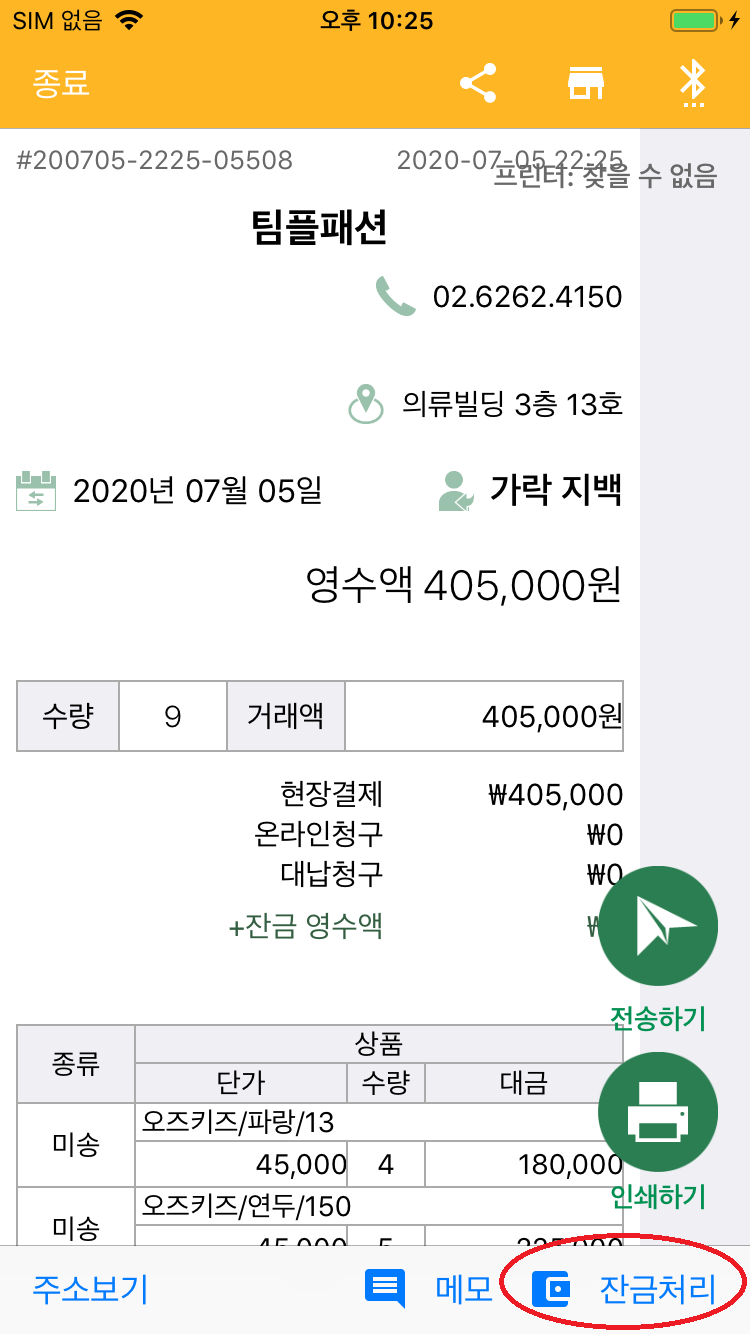Expand the +잔금 영수액 row
Screen dimensions: 750x1334
click(x=306, y=926)
